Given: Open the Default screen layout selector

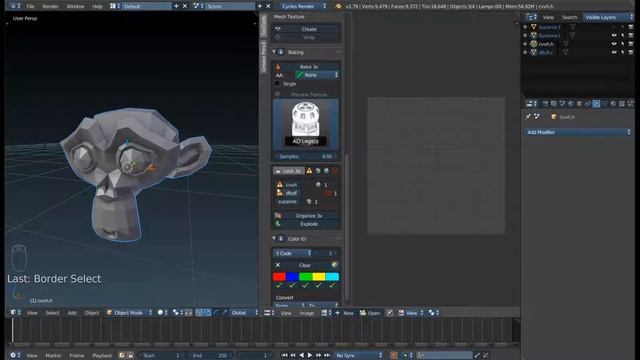Looking at the screenshot, I should [146, 6].
